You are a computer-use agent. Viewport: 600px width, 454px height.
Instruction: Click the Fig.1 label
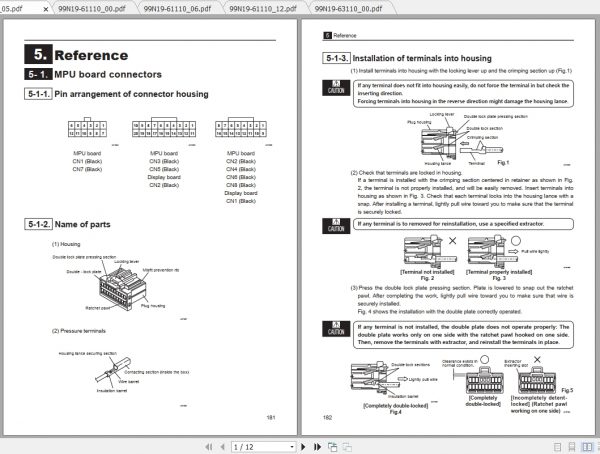tap(503, 162)
